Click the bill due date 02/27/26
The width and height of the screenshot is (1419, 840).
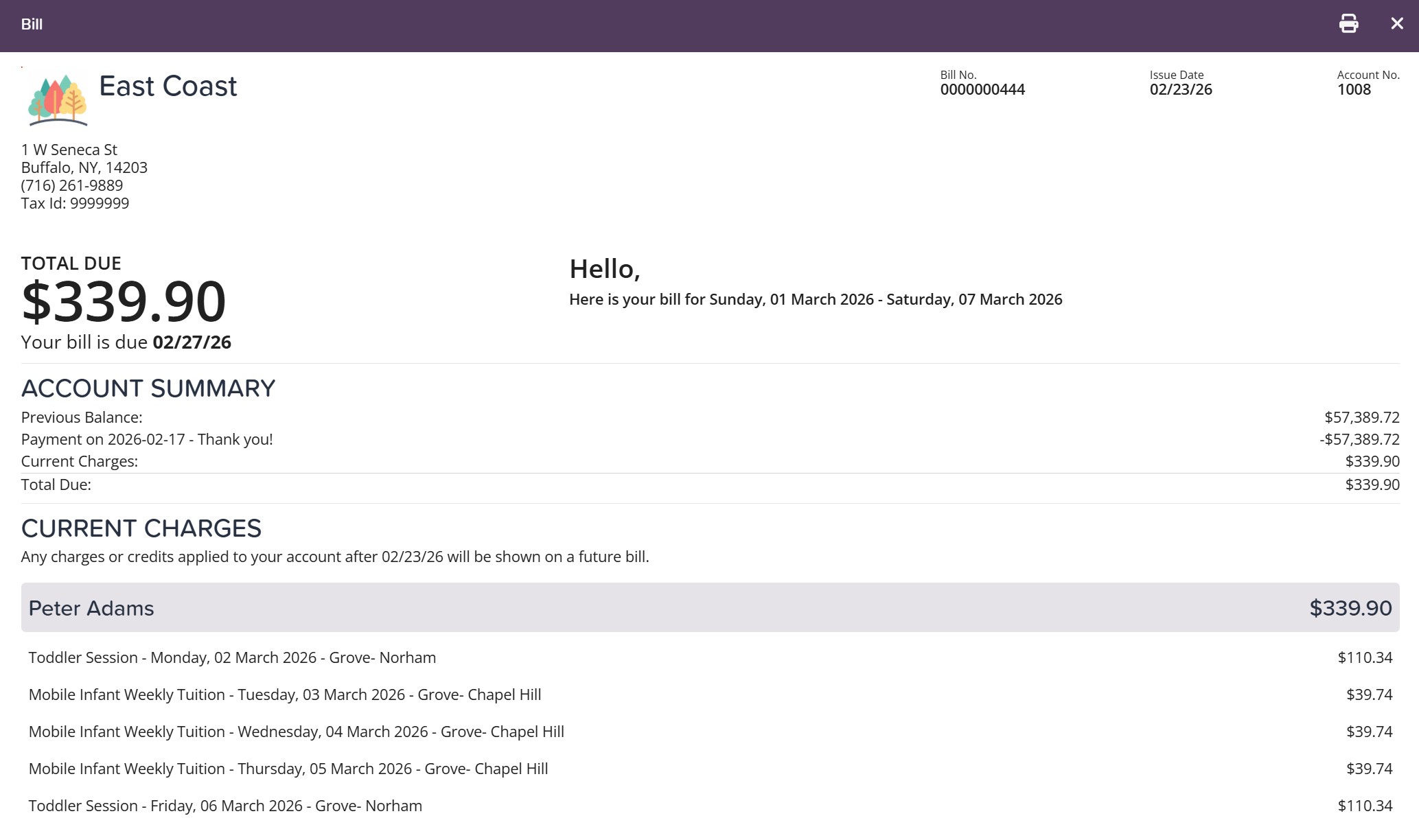click(x=192, y=342)
